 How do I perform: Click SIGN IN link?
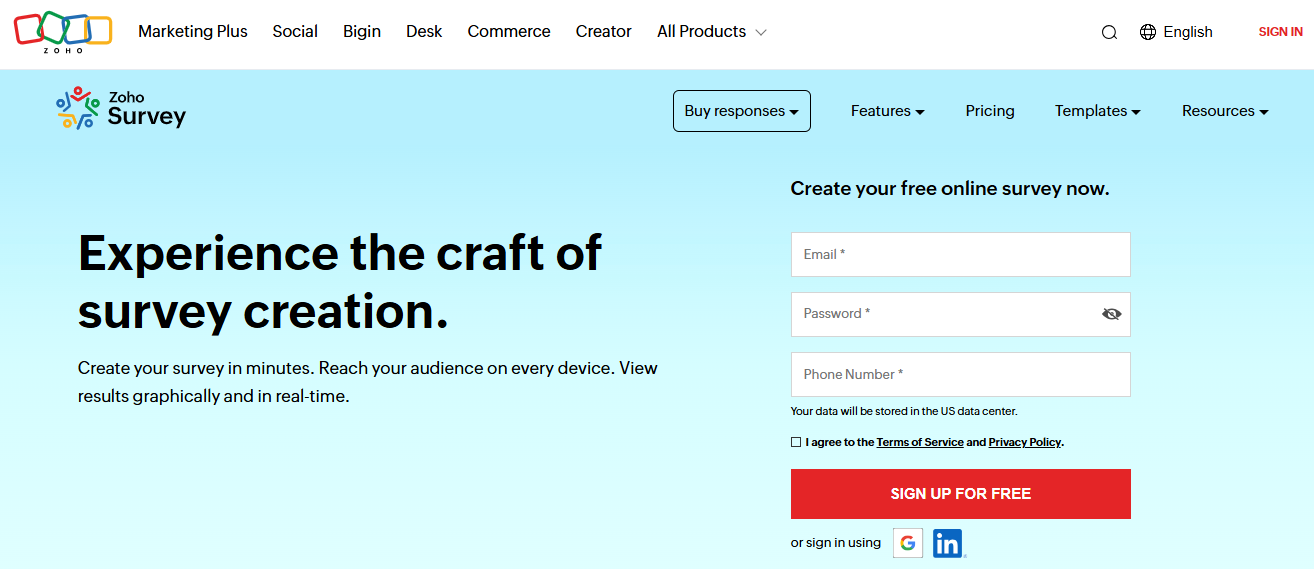[x=1280, y=32]
